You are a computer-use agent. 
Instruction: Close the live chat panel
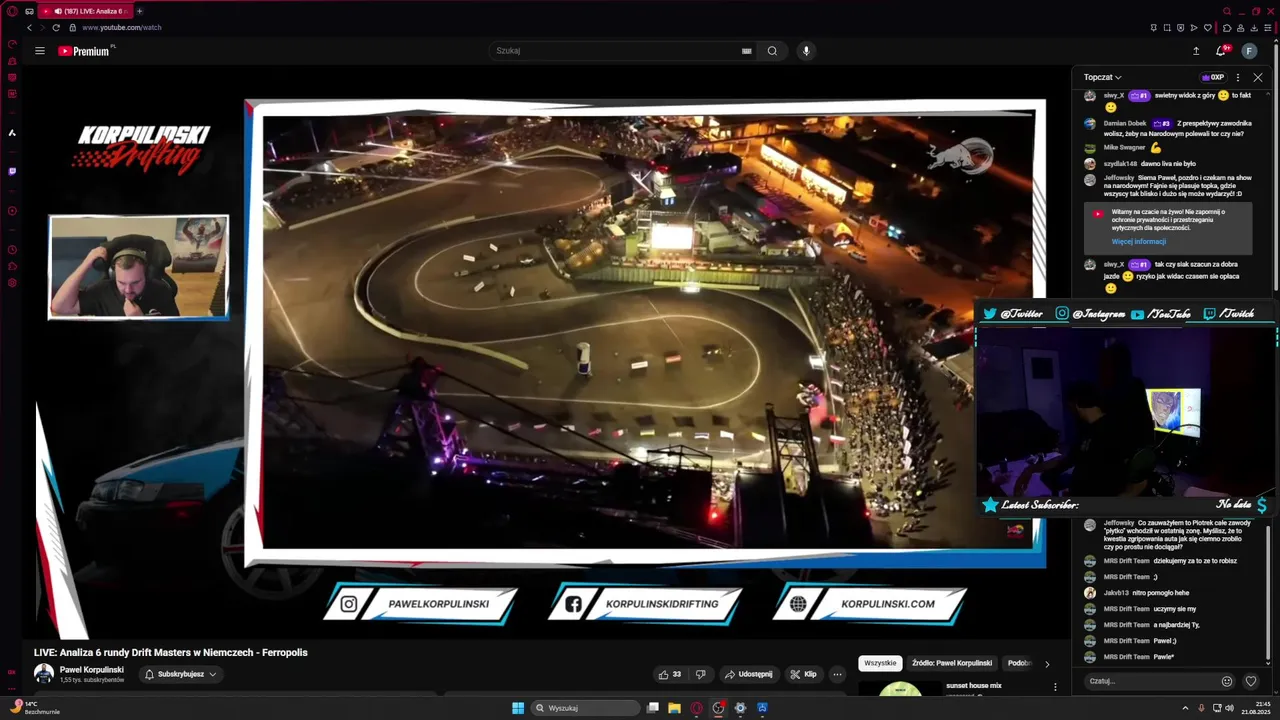pyautogui.click(x=1258, y=77)
